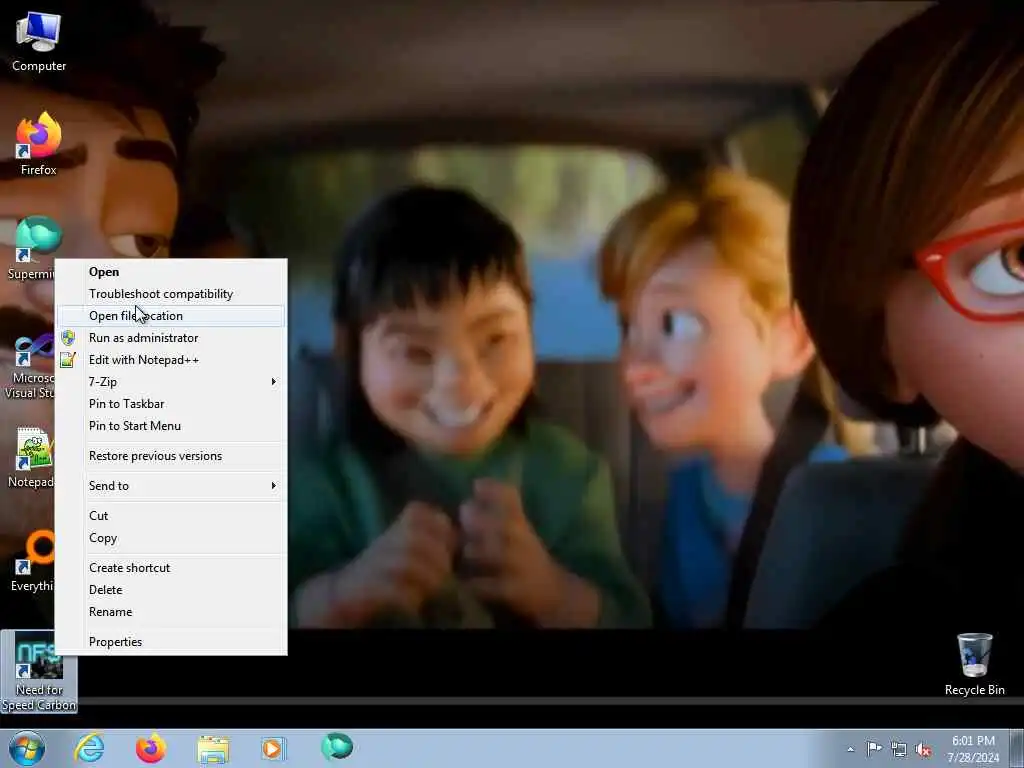Choose Delete in the context menu
Image resolution: width=1024 pixels, height=768 pixels.
171,590
